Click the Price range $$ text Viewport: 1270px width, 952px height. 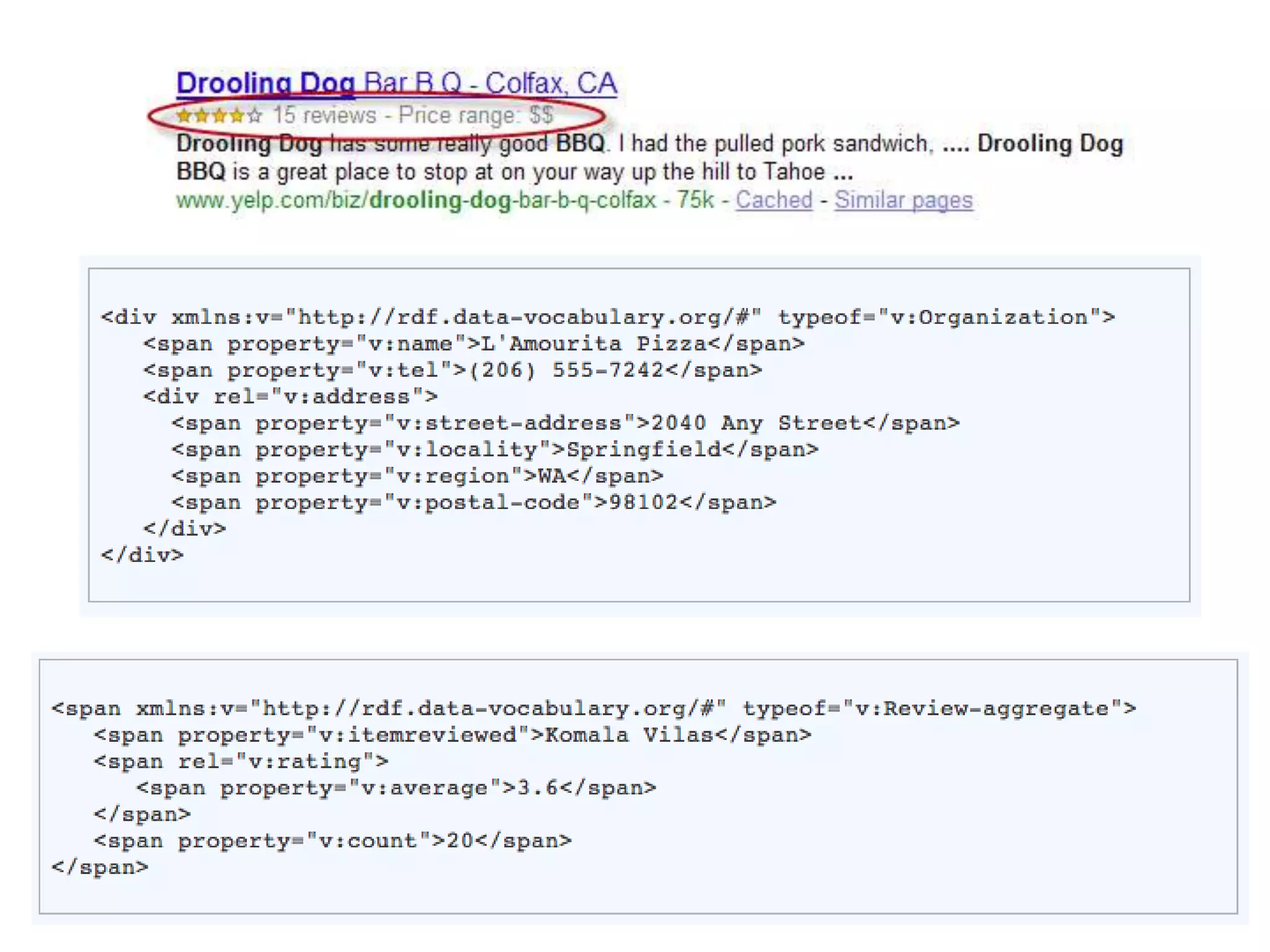[x=476, y=116]
